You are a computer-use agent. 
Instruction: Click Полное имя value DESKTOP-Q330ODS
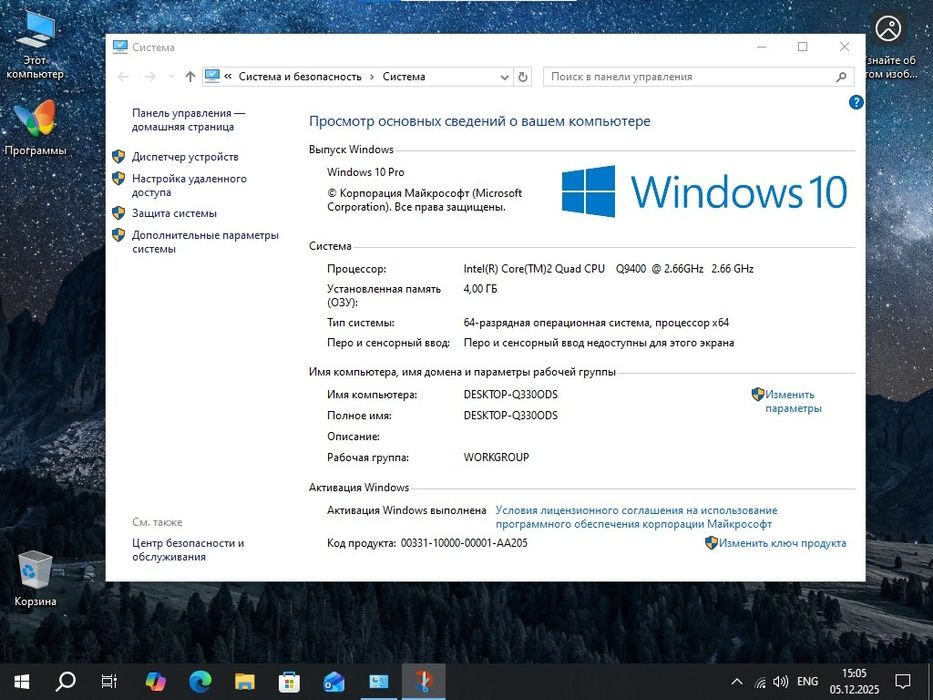pyautogui.click(x=511, y=415)
